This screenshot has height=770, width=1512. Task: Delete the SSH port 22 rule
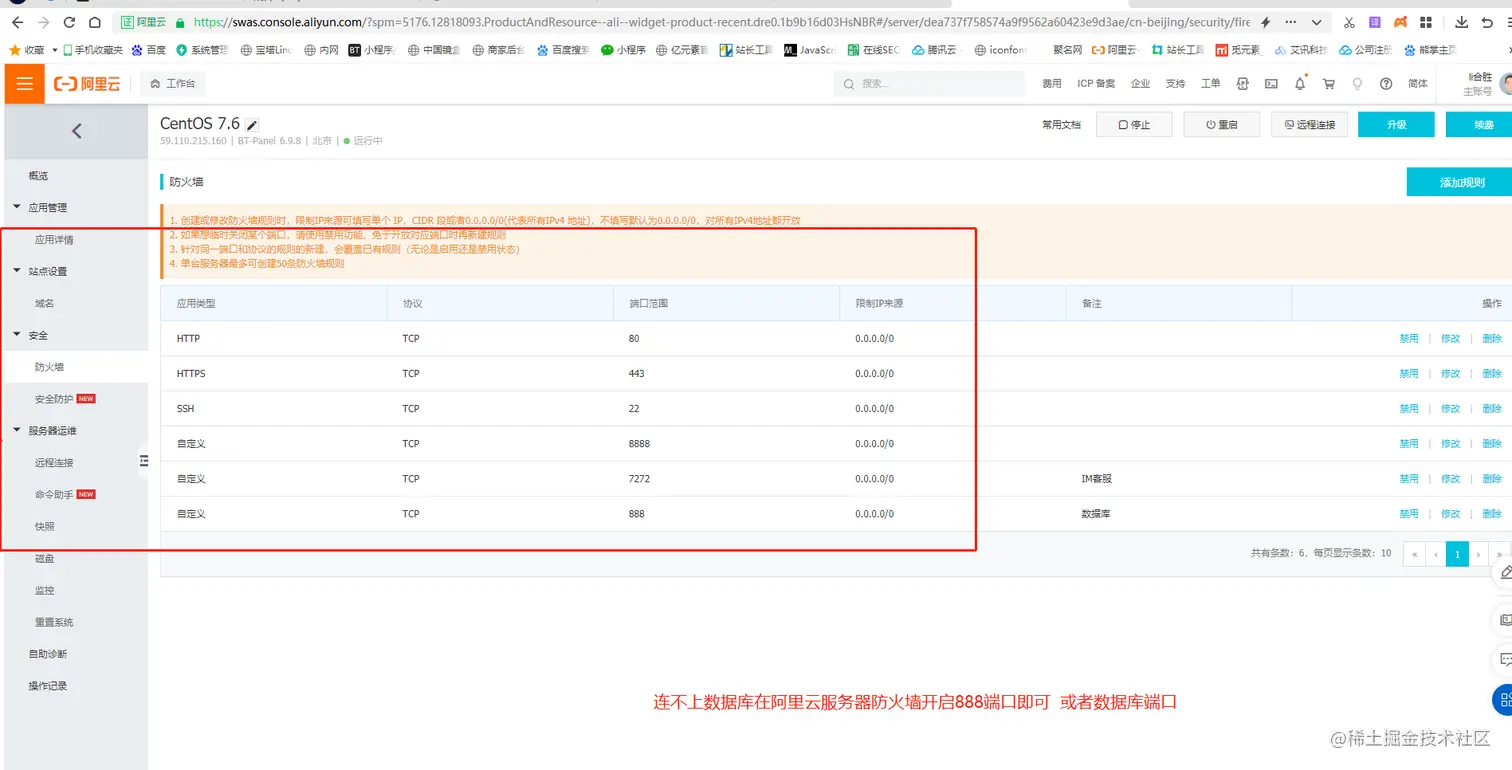pyautogui.click(x=1491, y=409)
